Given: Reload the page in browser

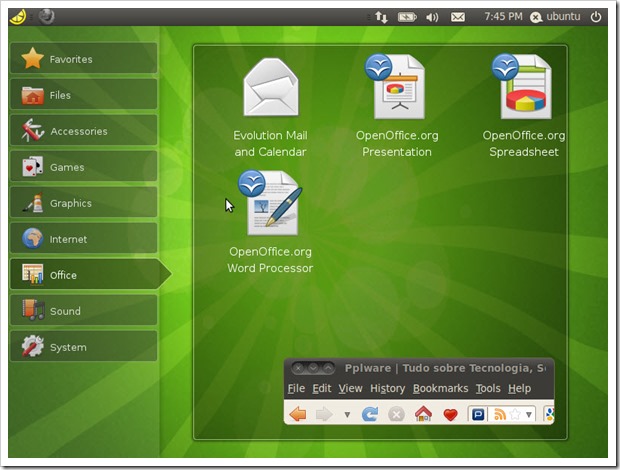Looking at the screenshot, I should 370,414.
